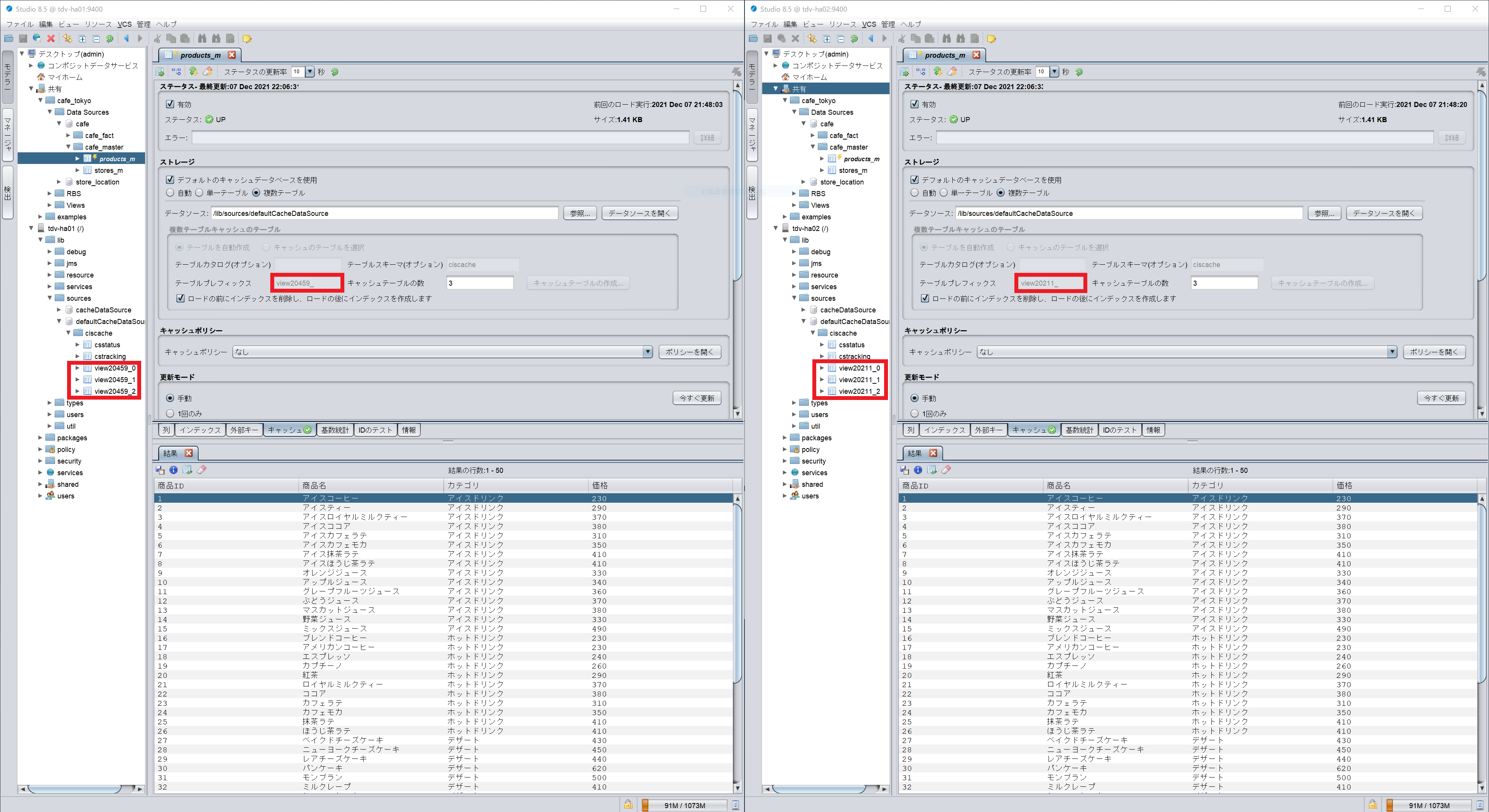The width and height of the screenshot is (1489, 812).
Task: Open the リソース menu in tdv-ha02 window
Action: 843,24
